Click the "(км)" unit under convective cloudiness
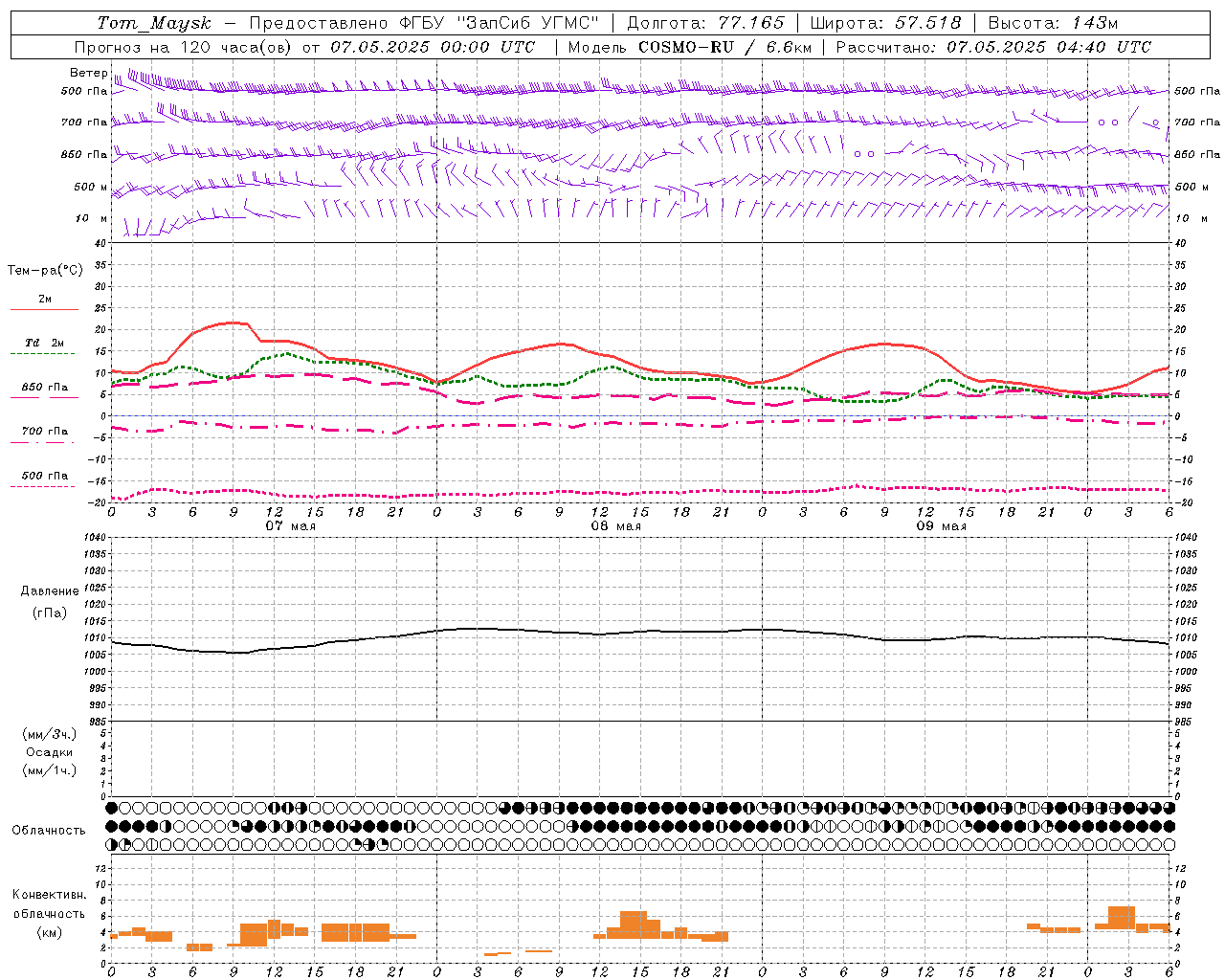The image size is (1225, 980). click(x=49, y=932)
